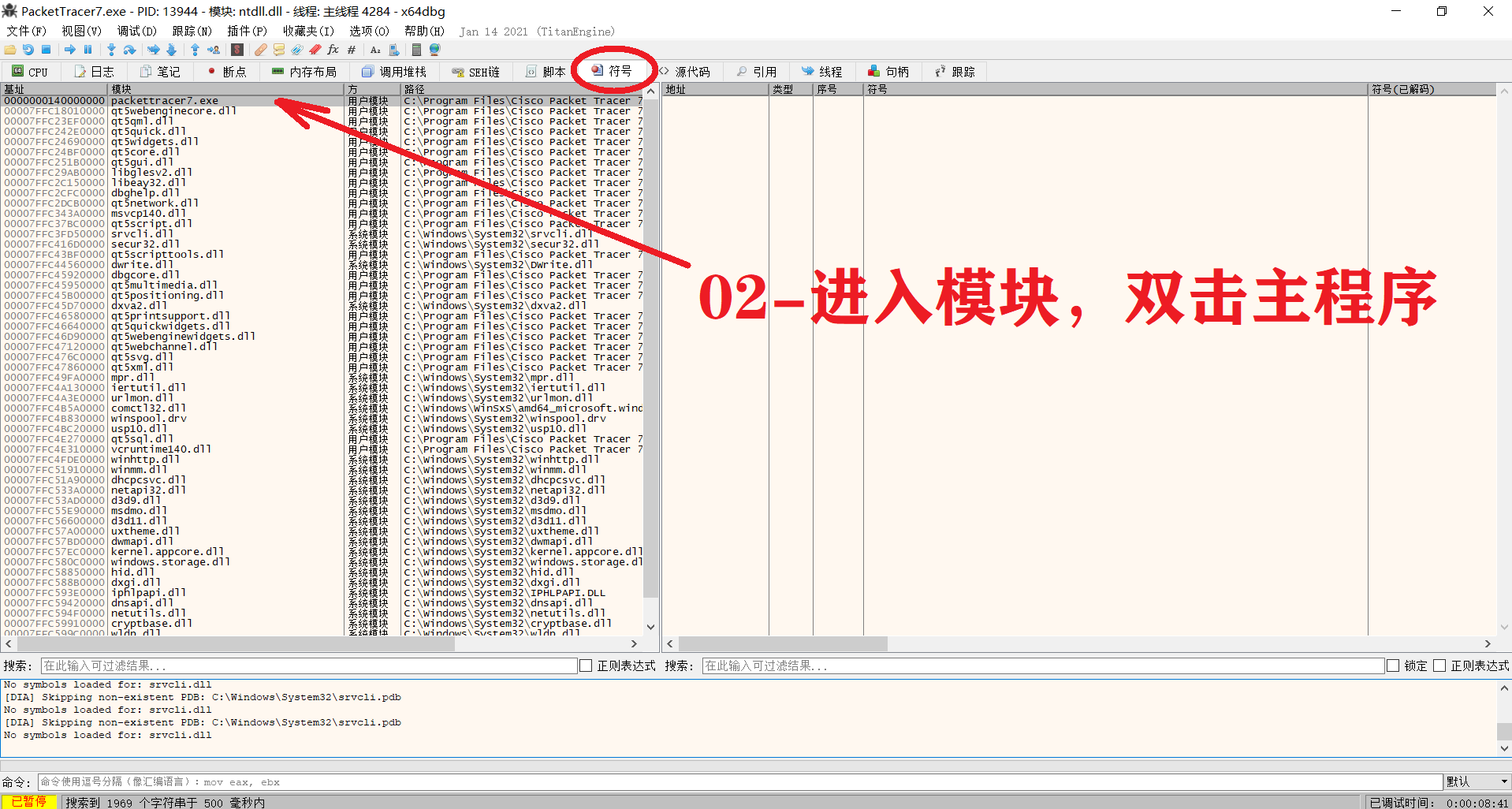Stop debugging with the square icon

(47, 50)
